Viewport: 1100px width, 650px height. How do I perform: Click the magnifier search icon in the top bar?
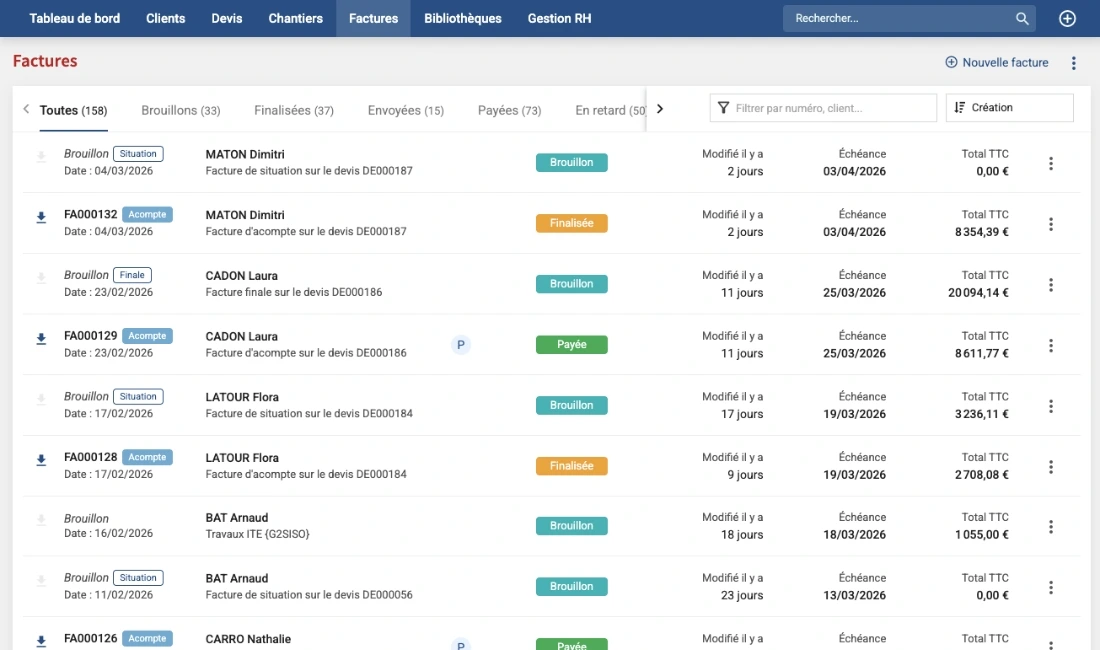tap(1022, 19)
